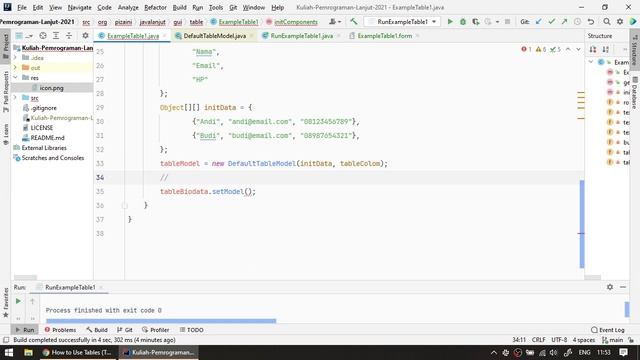Collapse the res folder
Image resolution: width=640 pixels, height=360 pixels.
(16, 78)
